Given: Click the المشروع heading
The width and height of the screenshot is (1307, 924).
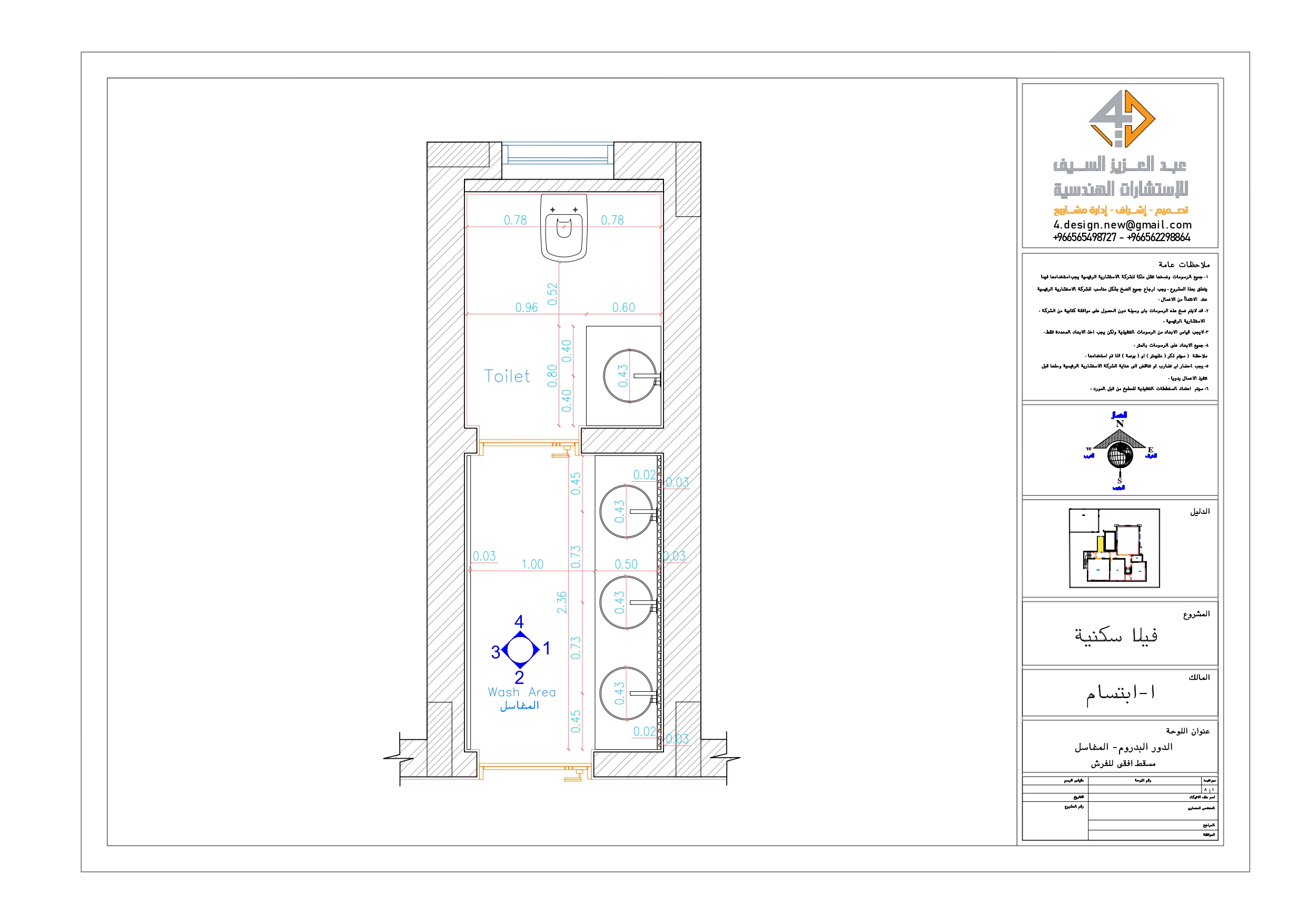Looking at the screenshot, I should tap(1196, 614).
